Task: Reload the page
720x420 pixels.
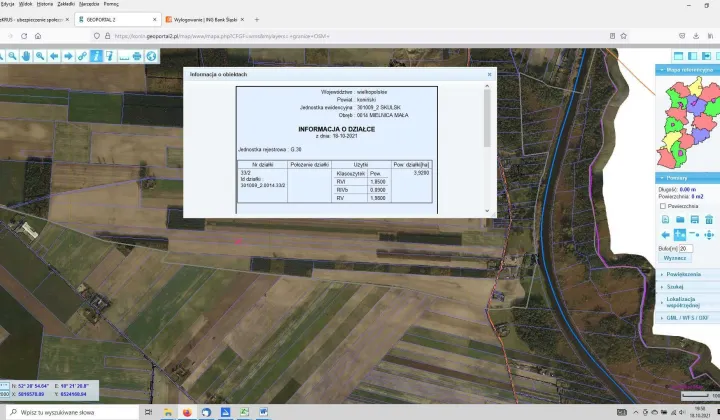Action: pos(24,36)
